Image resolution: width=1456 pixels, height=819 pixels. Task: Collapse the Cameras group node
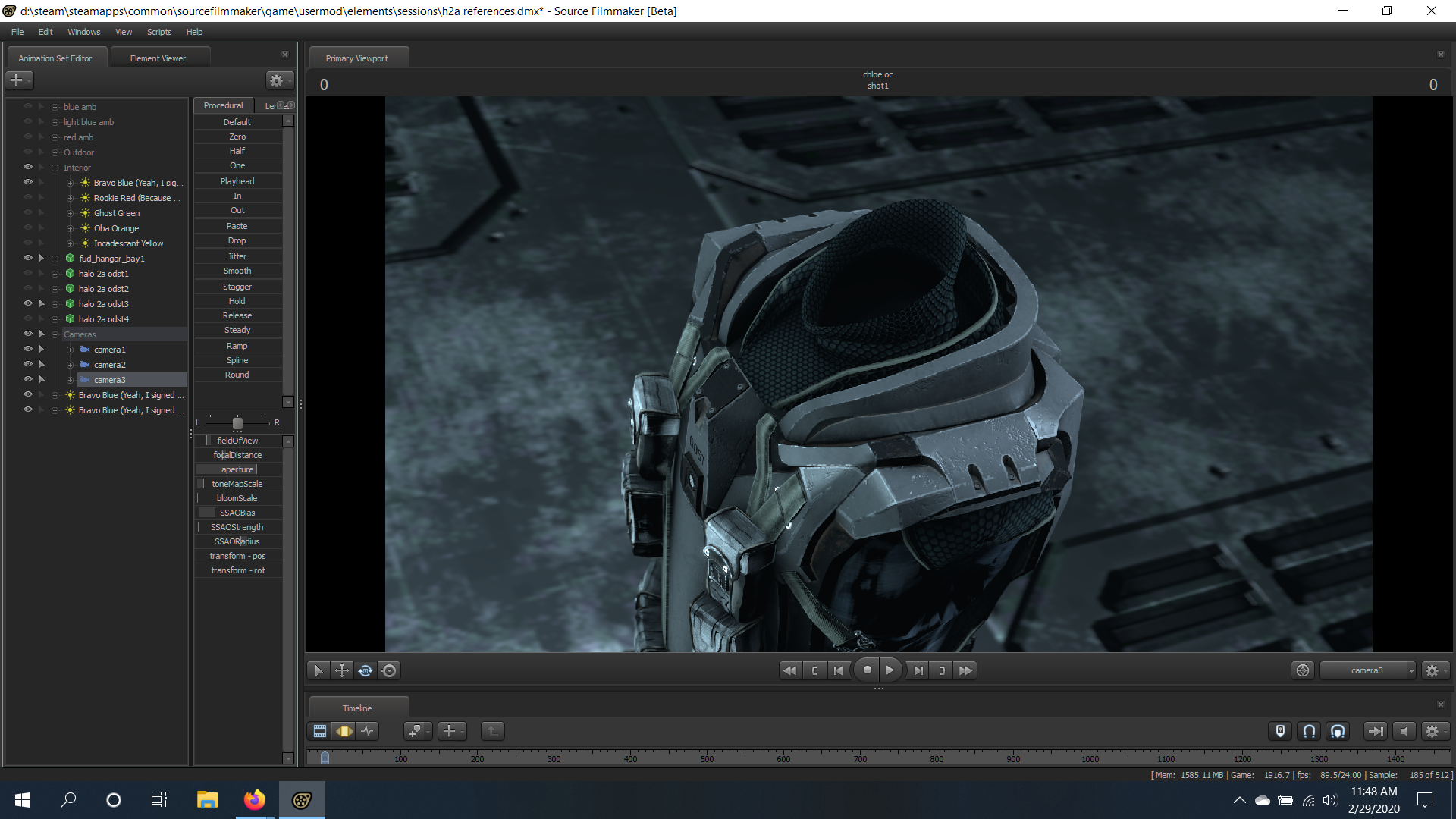point(55,334)
